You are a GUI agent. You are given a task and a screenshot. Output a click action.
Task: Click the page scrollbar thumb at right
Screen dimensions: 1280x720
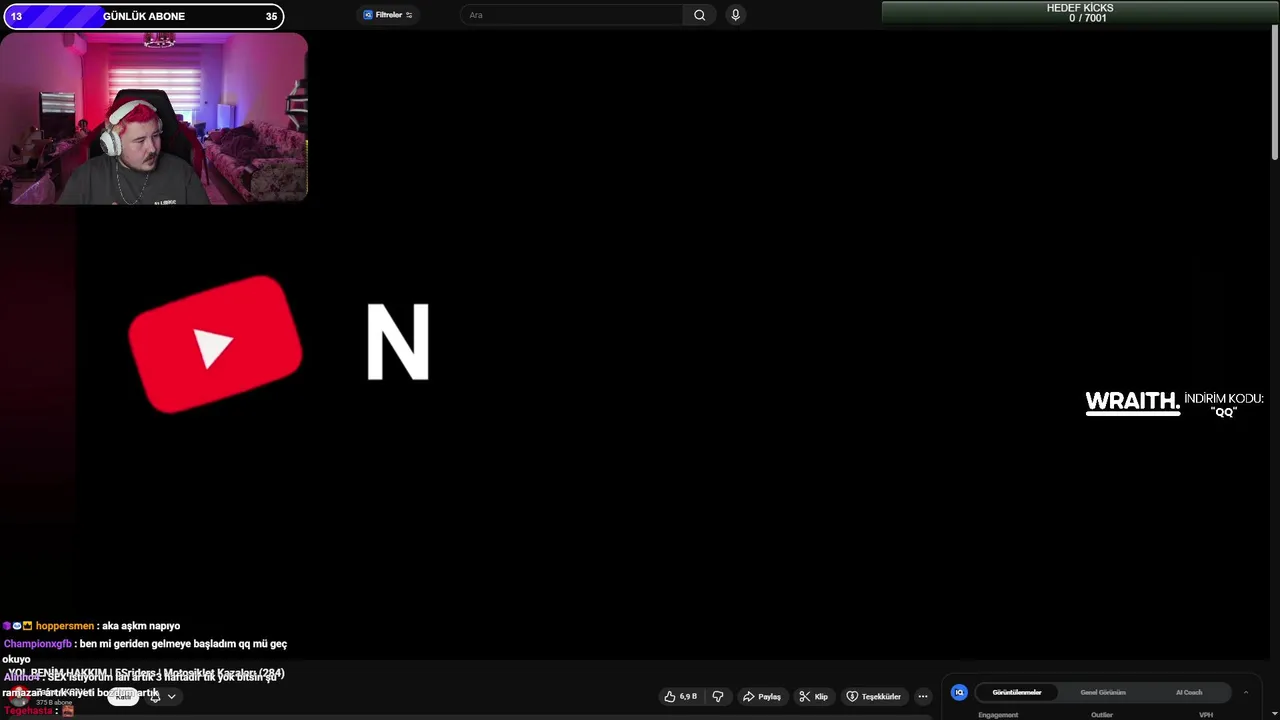1274,92
